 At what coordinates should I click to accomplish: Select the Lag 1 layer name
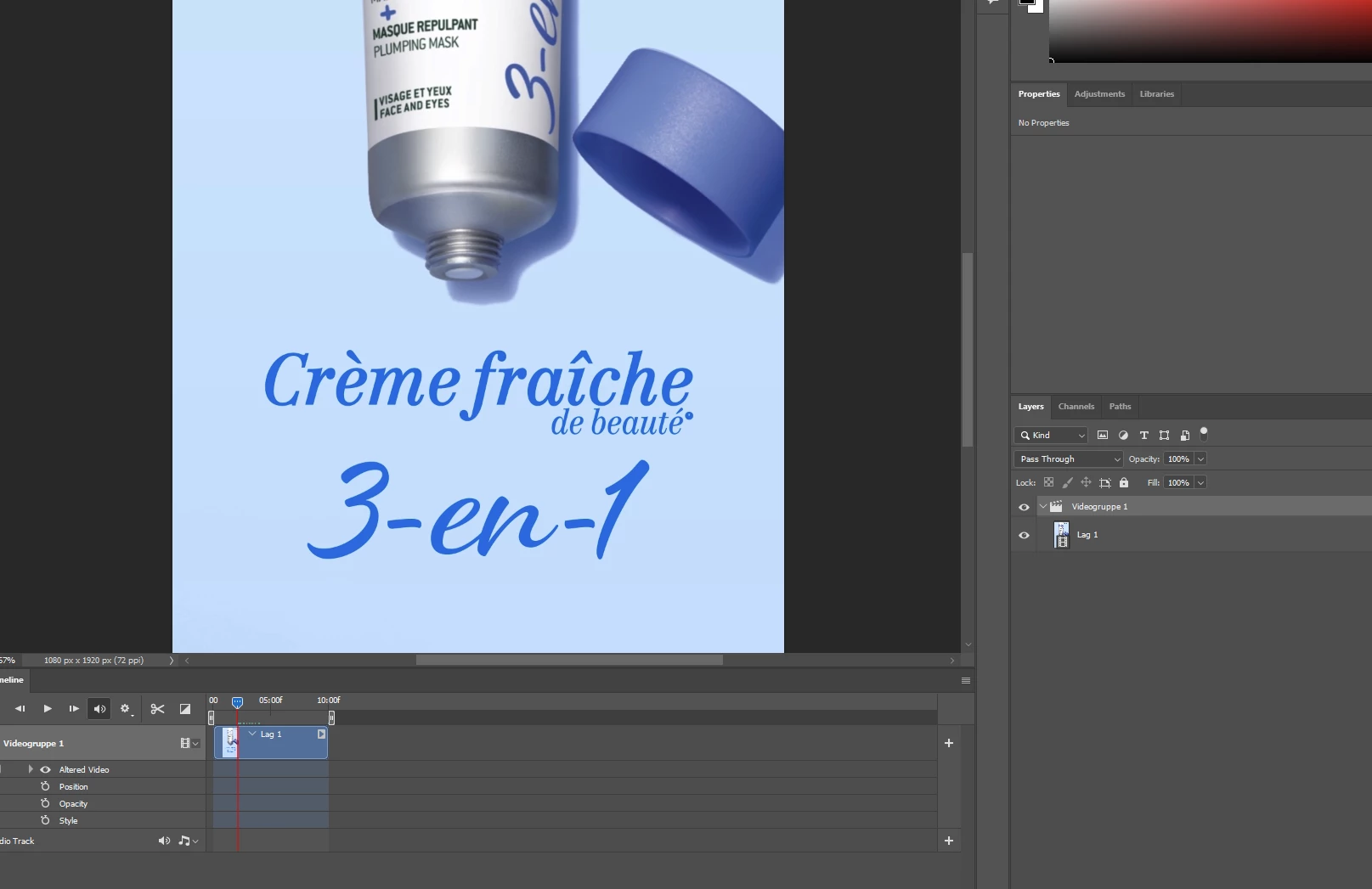[1087, 535]
